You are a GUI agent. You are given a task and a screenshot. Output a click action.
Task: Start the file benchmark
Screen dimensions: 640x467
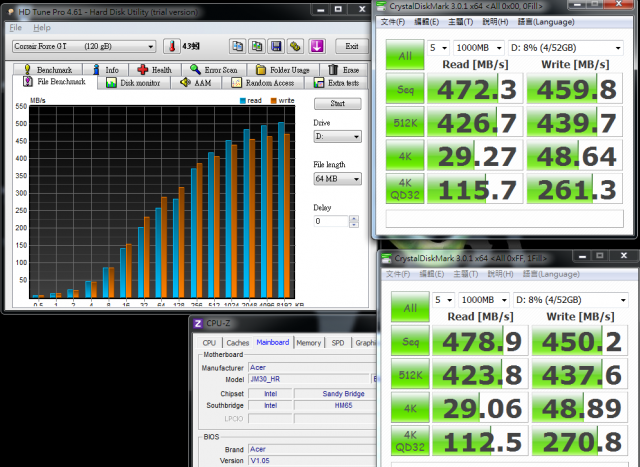coord(338,103)
